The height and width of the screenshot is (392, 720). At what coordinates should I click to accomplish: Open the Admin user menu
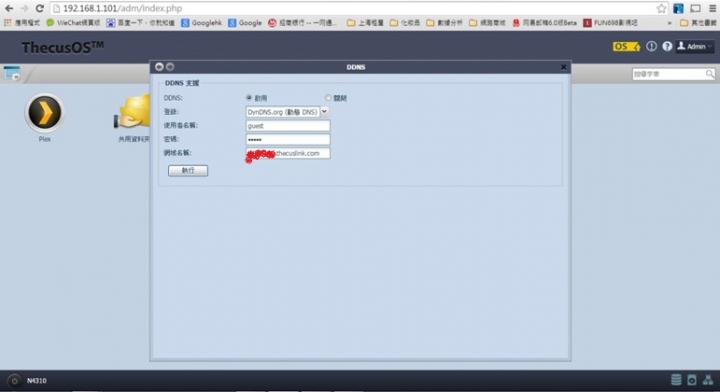[x=694, y=46]
